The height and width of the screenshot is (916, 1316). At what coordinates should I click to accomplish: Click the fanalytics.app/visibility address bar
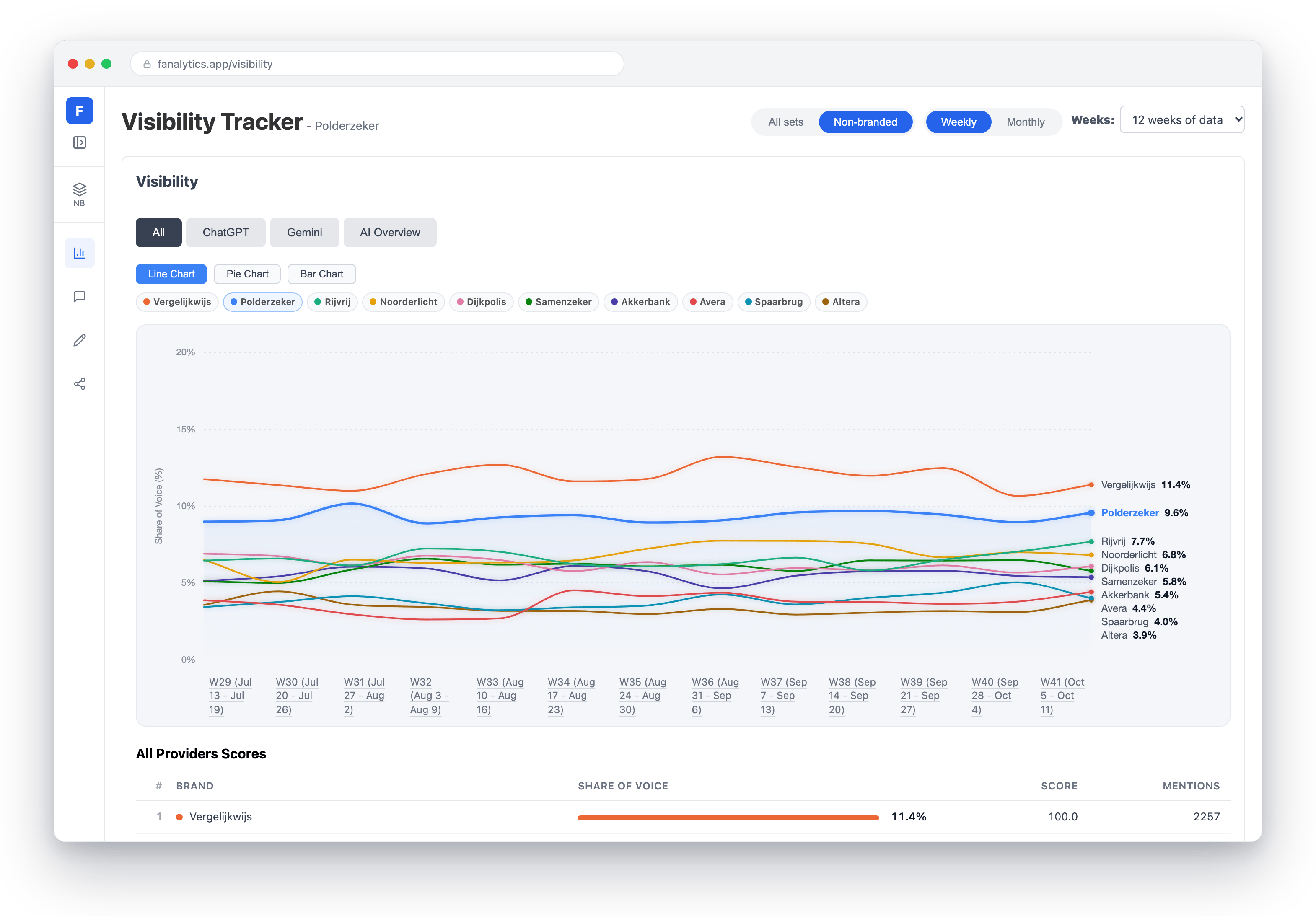pos(377,64)
